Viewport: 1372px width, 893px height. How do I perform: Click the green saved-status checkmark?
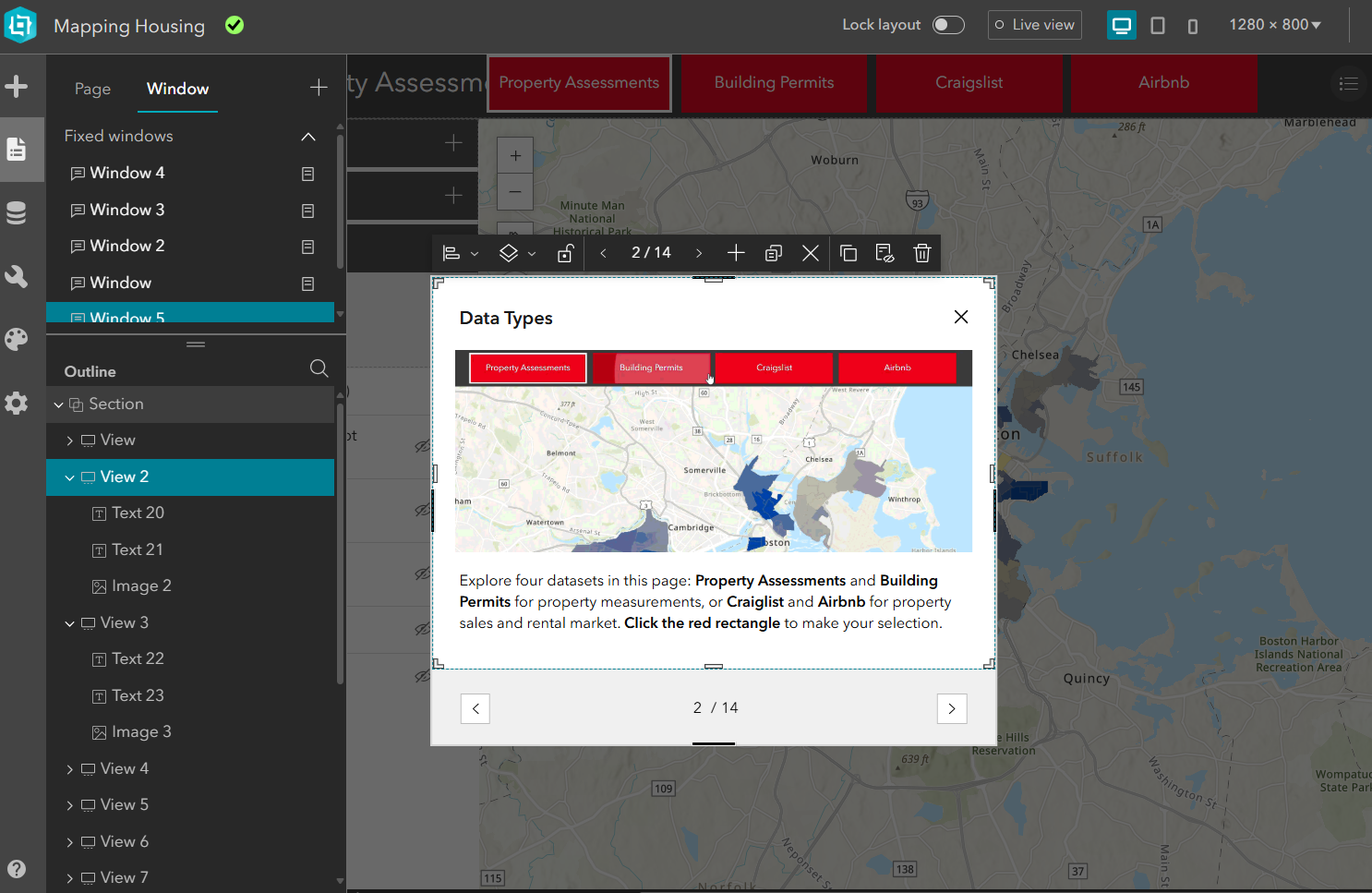click(x=235, y=25)
